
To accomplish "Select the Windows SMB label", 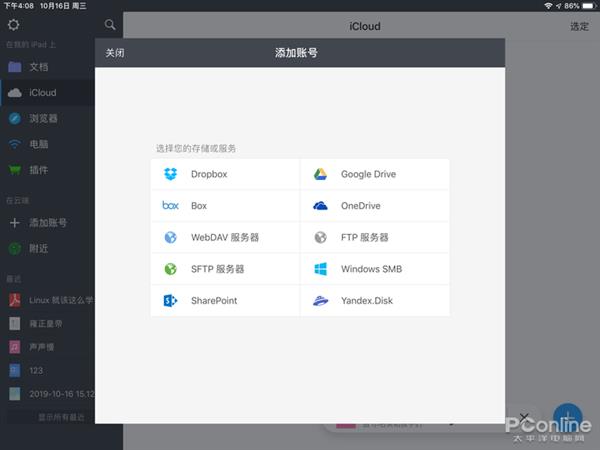I will [371, 269].
